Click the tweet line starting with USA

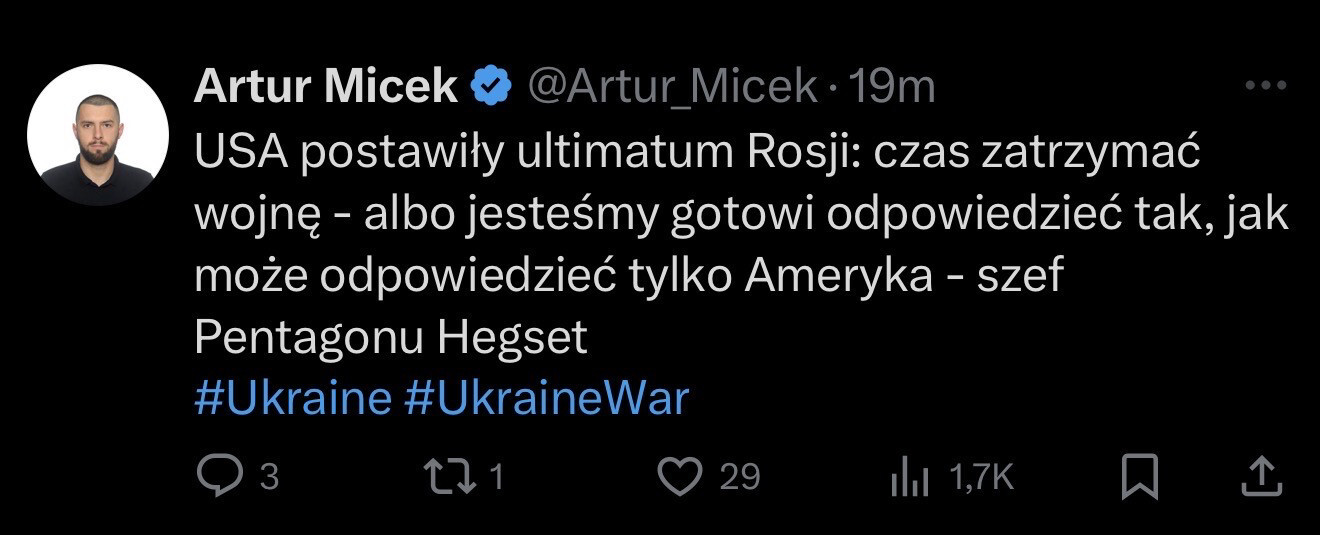coord(696,154)
